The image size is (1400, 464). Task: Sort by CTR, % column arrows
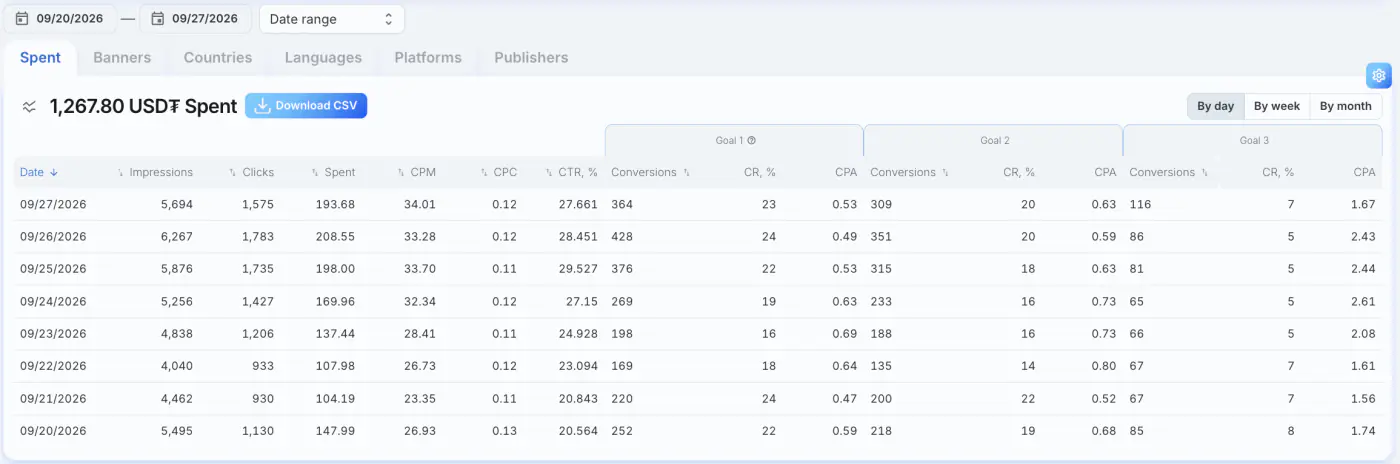click(x=549, y=172)
